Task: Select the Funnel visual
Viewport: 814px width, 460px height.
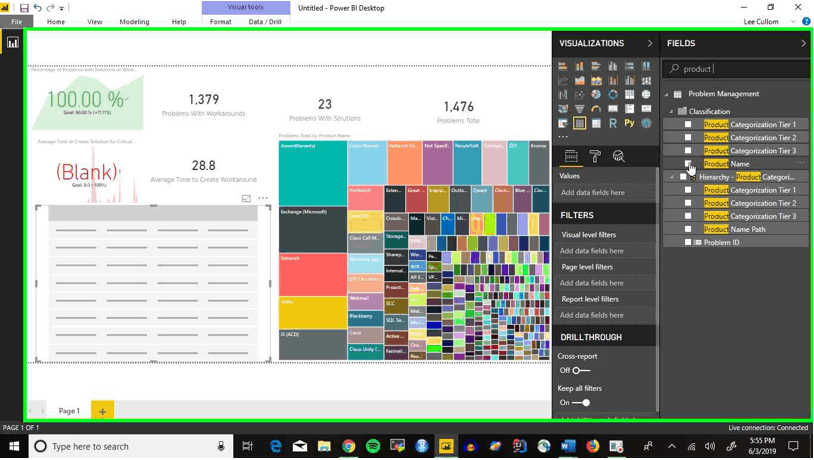Action: point(579,109)
